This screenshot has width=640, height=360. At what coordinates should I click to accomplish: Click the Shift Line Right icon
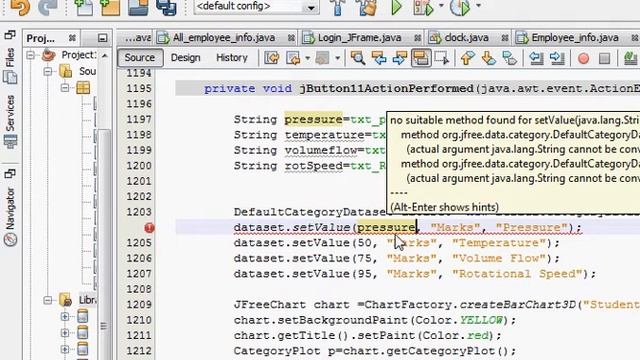pyautogui.click(x=557, y=58)
